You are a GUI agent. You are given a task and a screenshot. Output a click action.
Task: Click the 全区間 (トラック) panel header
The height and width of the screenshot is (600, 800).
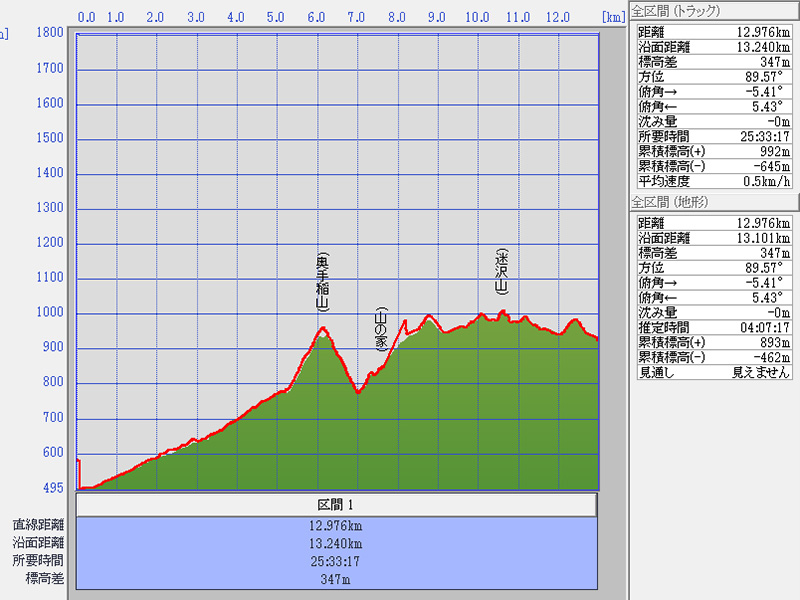[679, 11]
